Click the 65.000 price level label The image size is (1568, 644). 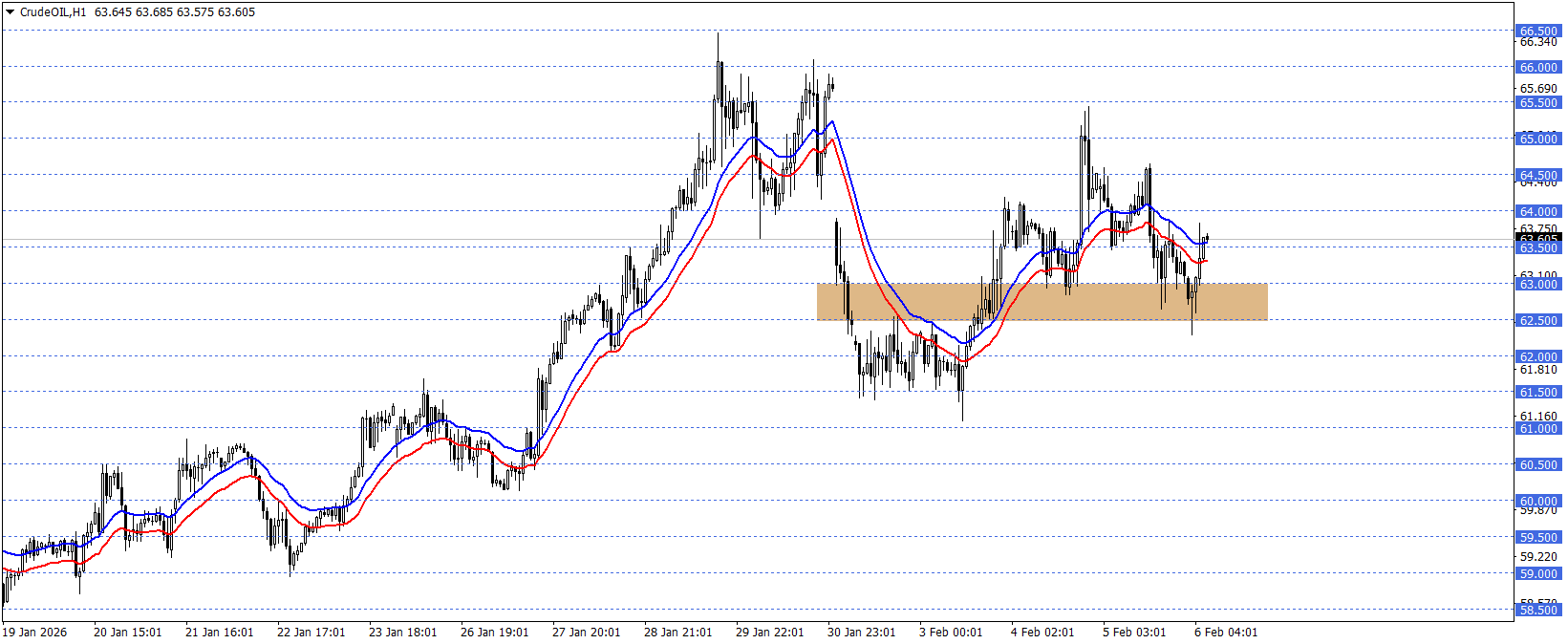pyautogui.click(x=1538, y=140)
